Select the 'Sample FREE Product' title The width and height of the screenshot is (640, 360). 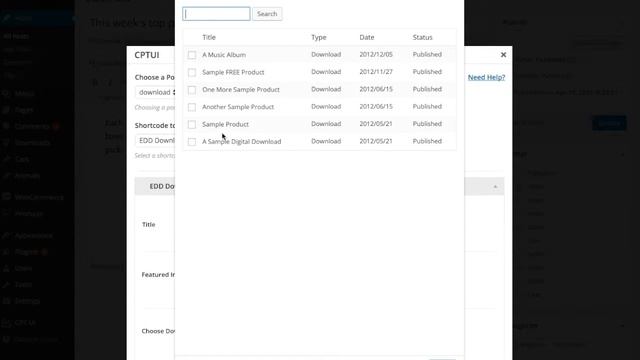(x=233, y=72)
